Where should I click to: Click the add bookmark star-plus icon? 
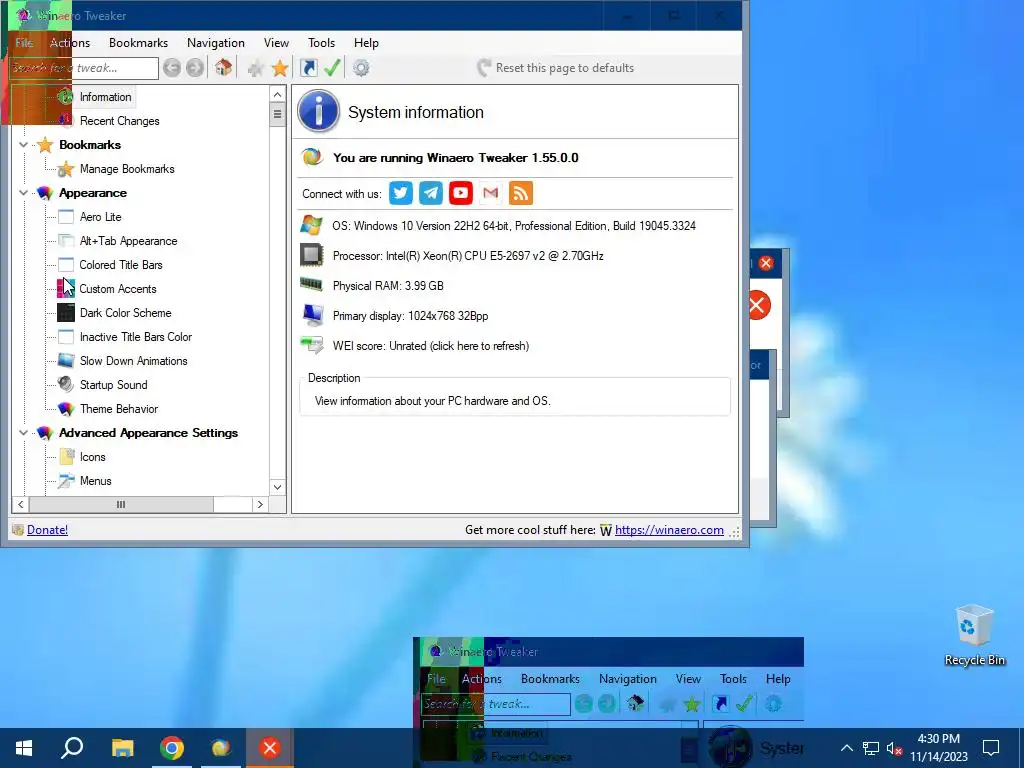[x=256, y=68]
